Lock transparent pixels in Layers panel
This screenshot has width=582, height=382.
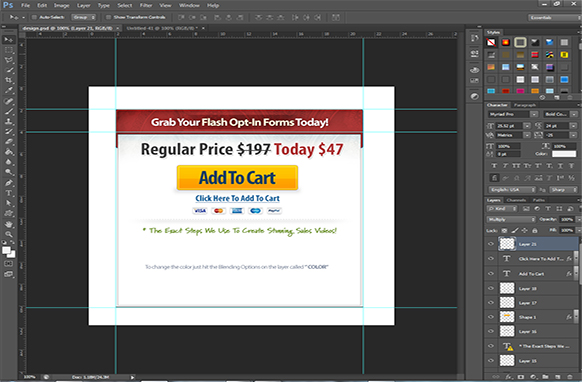(504, 231)
